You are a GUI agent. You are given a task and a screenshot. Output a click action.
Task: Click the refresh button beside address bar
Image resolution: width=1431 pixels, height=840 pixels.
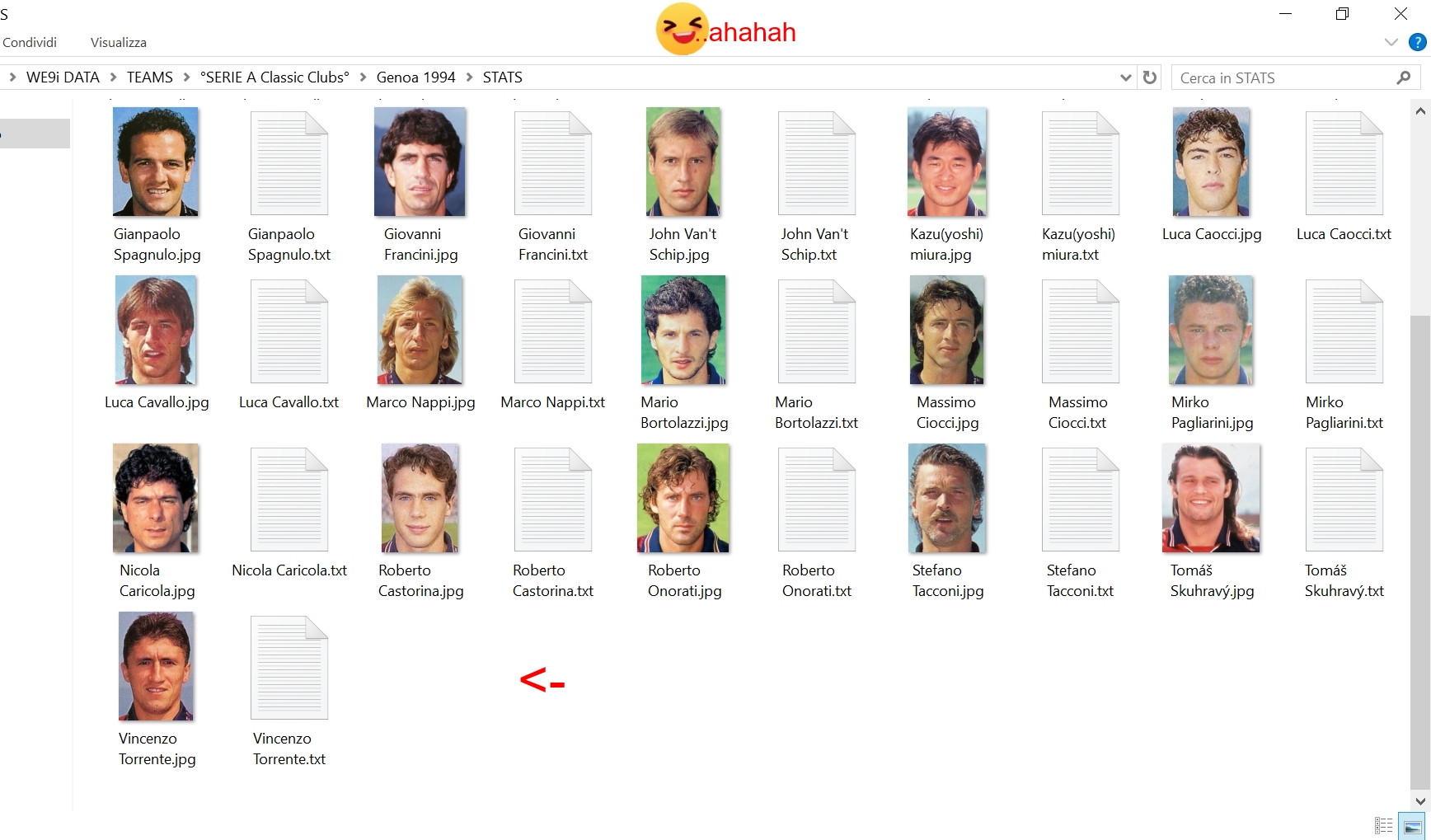tap(1150, 77)
